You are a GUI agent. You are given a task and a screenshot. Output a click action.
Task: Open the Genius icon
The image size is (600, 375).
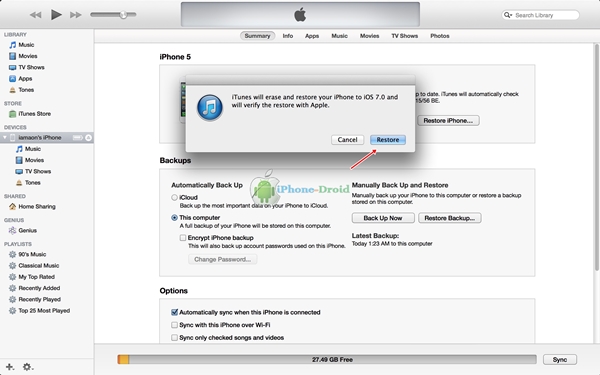point(13,230)
